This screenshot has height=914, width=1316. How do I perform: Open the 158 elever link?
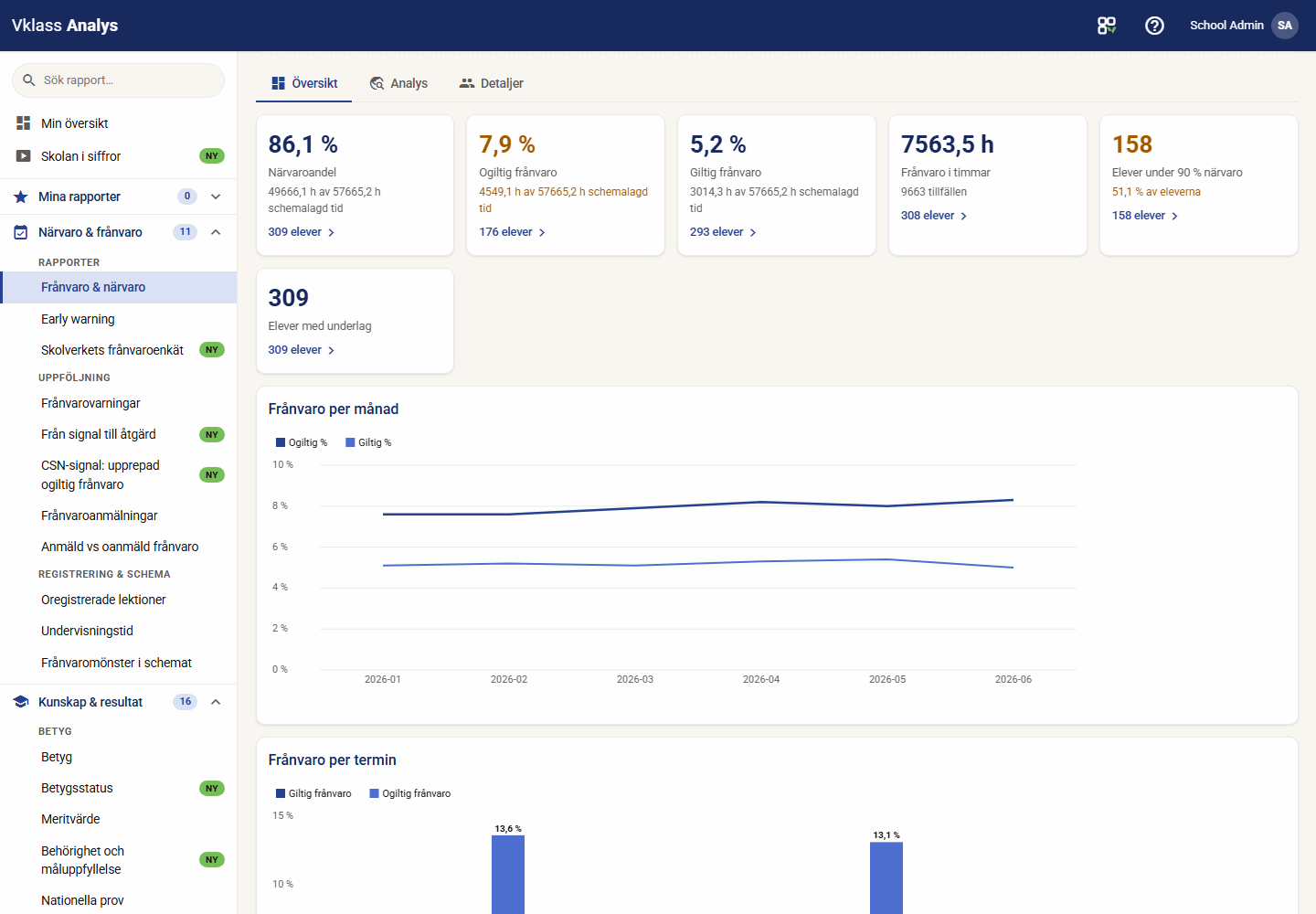[x=1145, y=216]
